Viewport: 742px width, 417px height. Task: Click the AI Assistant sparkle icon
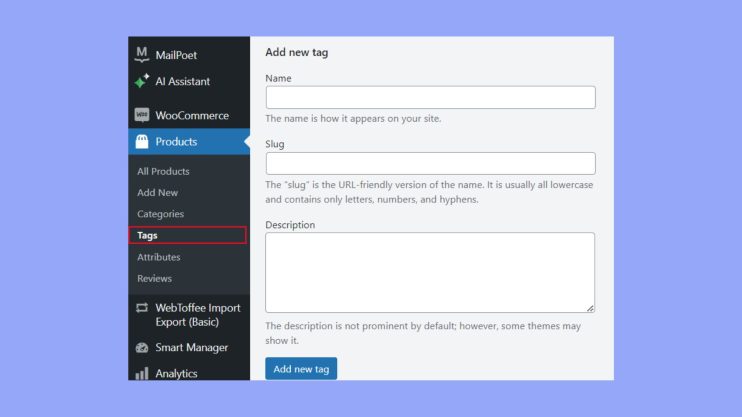pos(142,81)
